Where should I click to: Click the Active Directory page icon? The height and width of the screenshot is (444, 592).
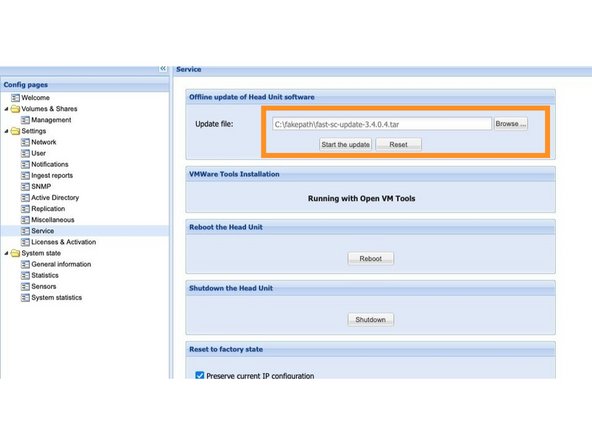coord(25,198)
